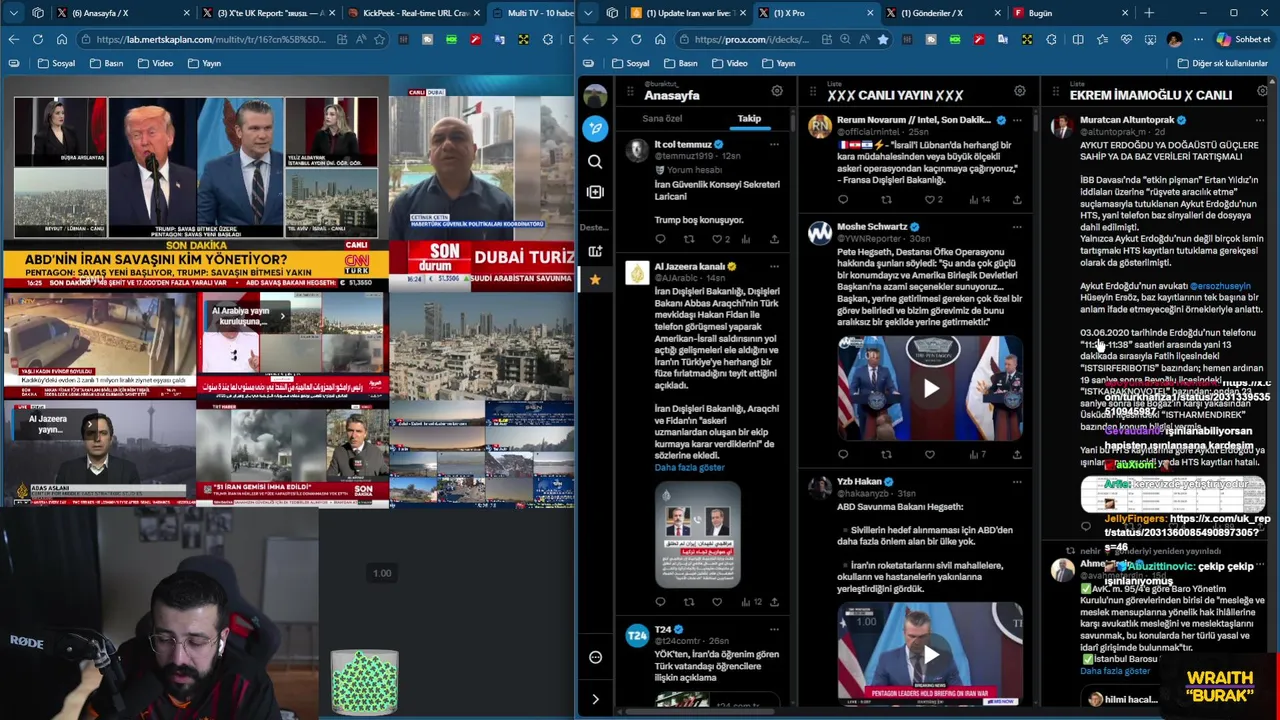Open profile avatar in X Pro sidebar
Viewport: 1280px width, 720px height.
[x=595, y=96]
